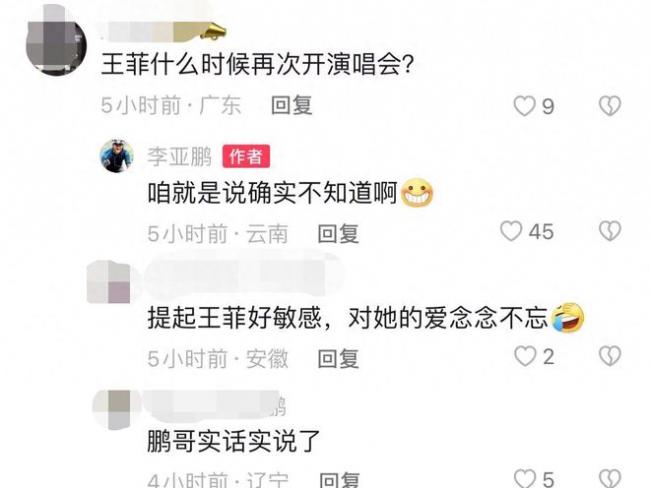The height and width of the screenshot is (488, 650).
Task: Reply to 李亚鹏's 云南 comment
Action: (x=338, y=233)
